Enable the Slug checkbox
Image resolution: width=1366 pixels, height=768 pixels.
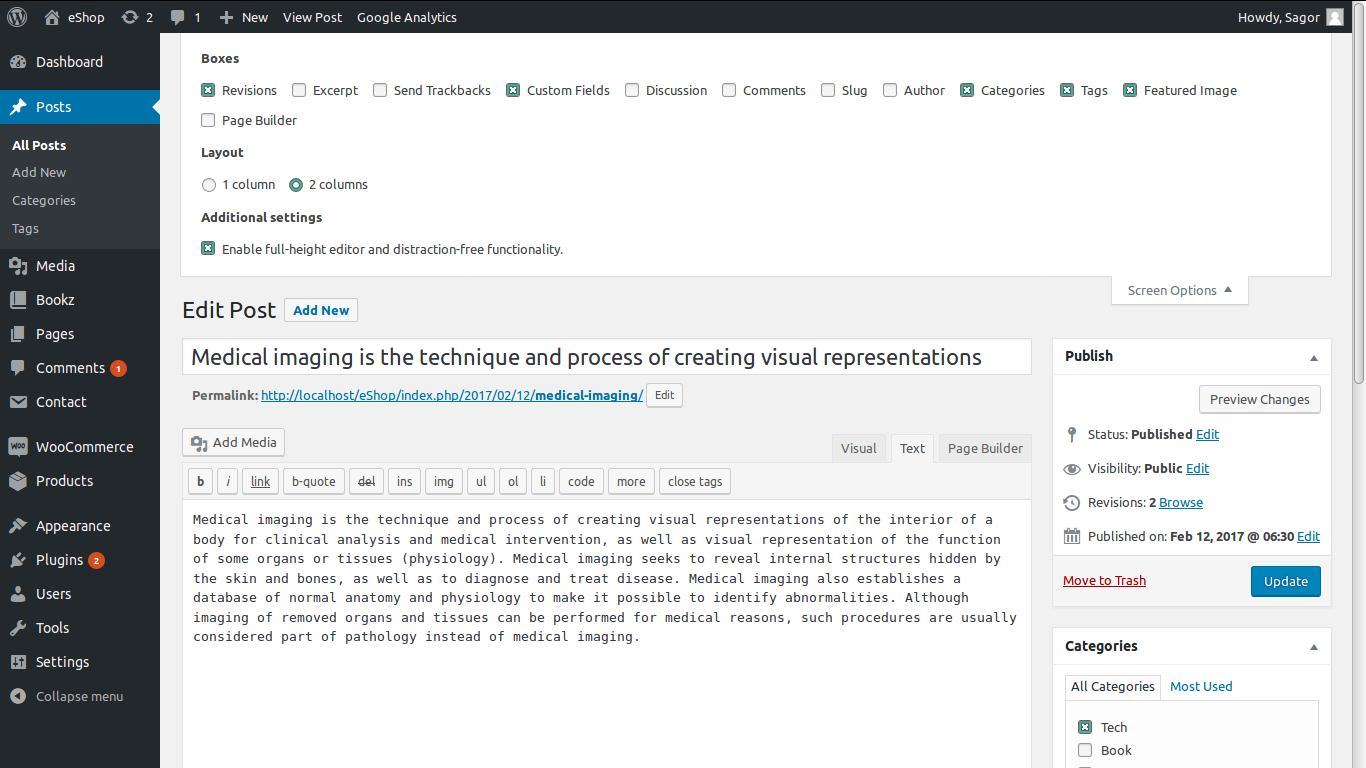click(828, 90)
